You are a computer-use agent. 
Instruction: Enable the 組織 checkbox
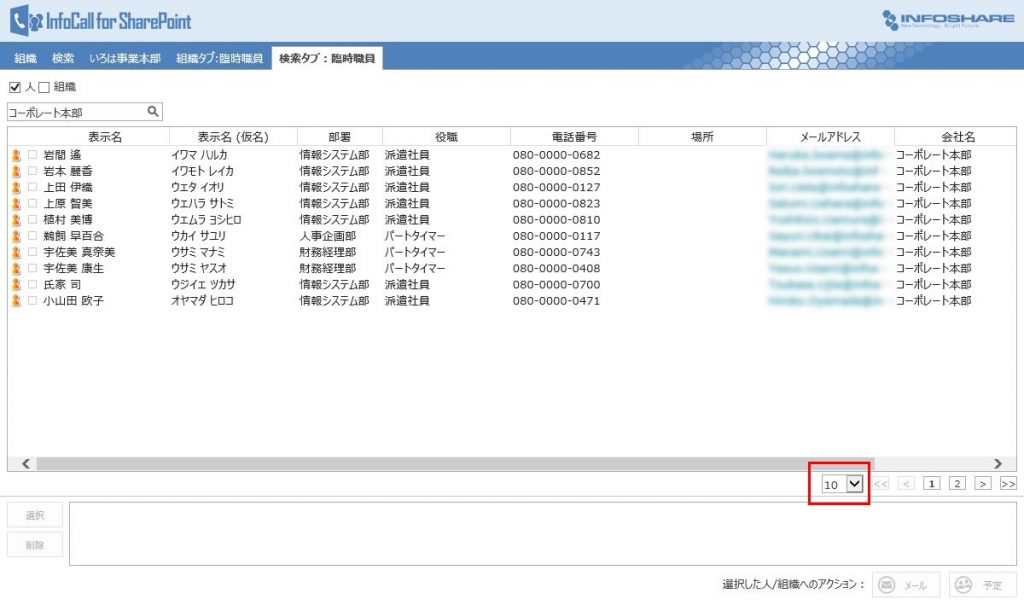tap(43, 88)
